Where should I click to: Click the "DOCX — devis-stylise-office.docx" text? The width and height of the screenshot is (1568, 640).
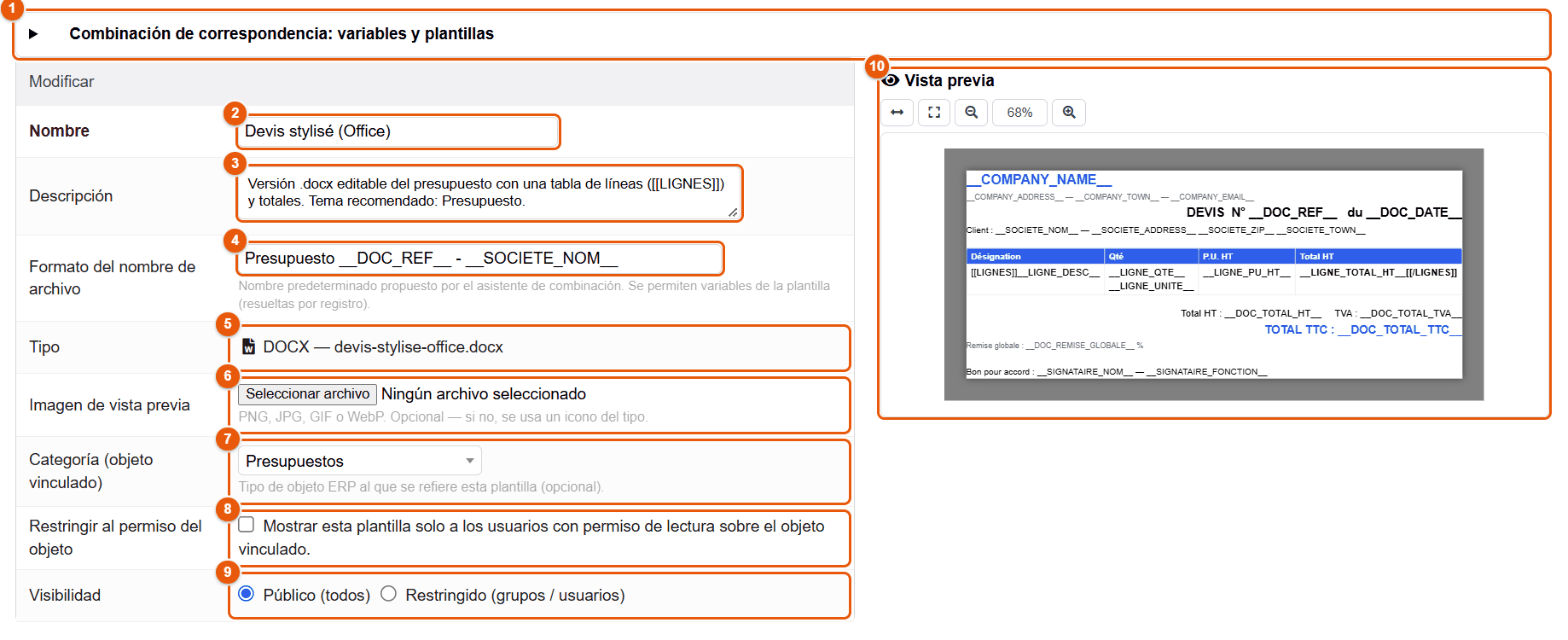tap(382, 348)
